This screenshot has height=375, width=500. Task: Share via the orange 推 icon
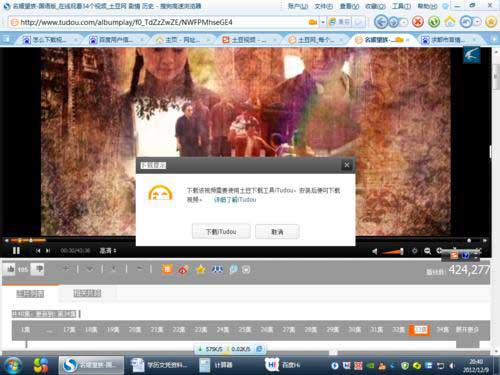coord(167,269)
